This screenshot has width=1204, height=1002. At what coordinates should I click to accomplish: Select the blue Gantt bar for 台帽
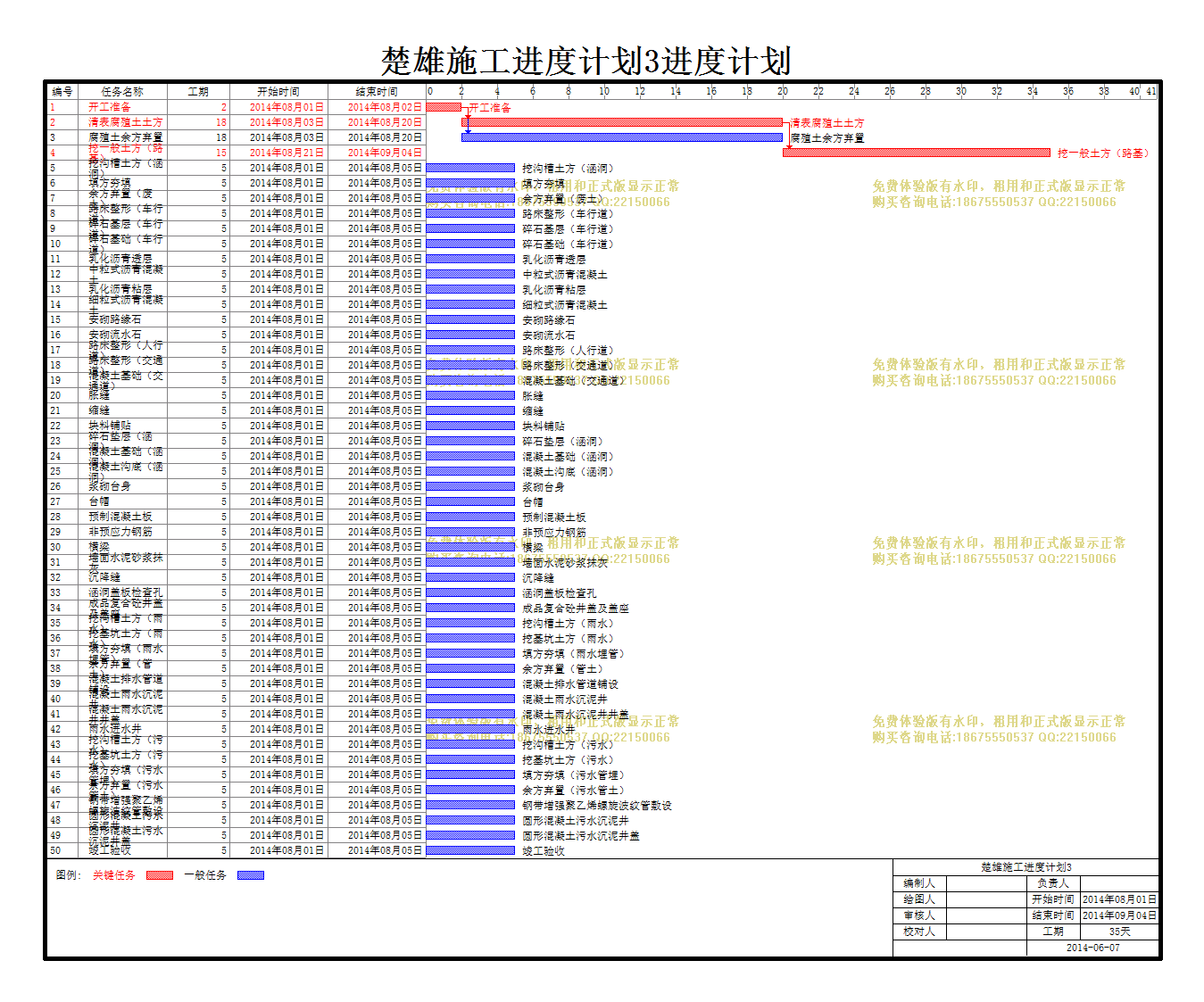click(470, 501)
